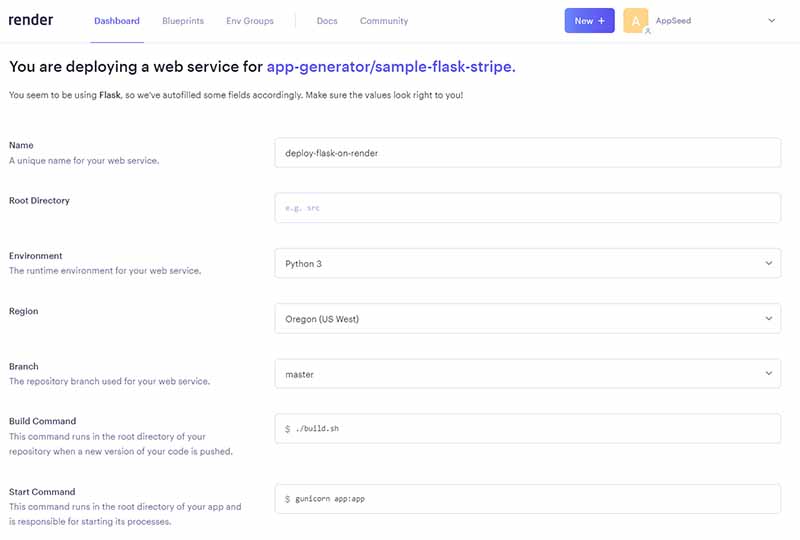Switch to the Dashboard tab
800x540 pixels.
(116, 21)
